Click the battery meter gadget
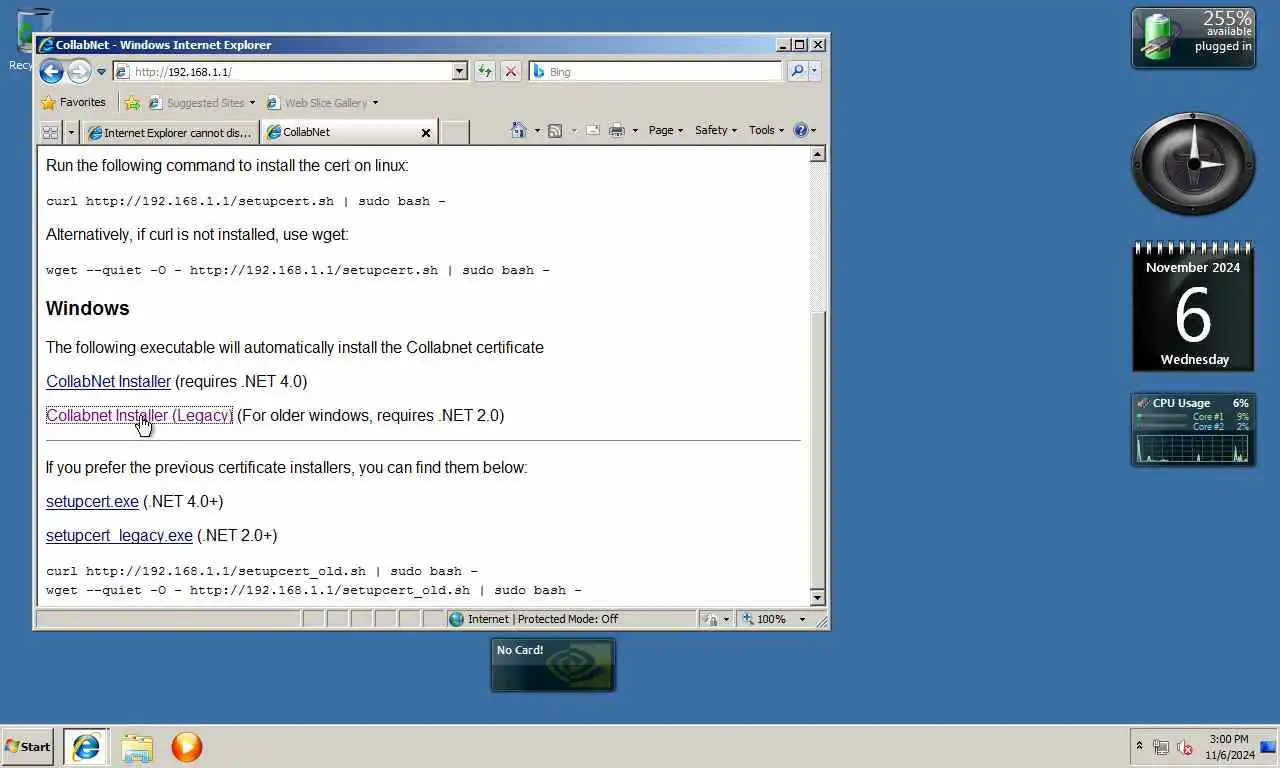 pos(1193,38)
